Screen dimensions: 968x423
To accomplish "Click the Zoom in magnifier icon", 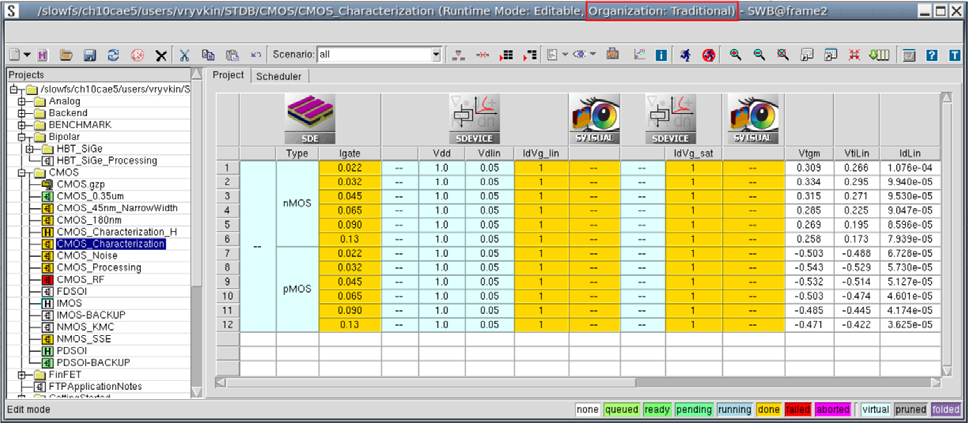I will tap(735, 54).
